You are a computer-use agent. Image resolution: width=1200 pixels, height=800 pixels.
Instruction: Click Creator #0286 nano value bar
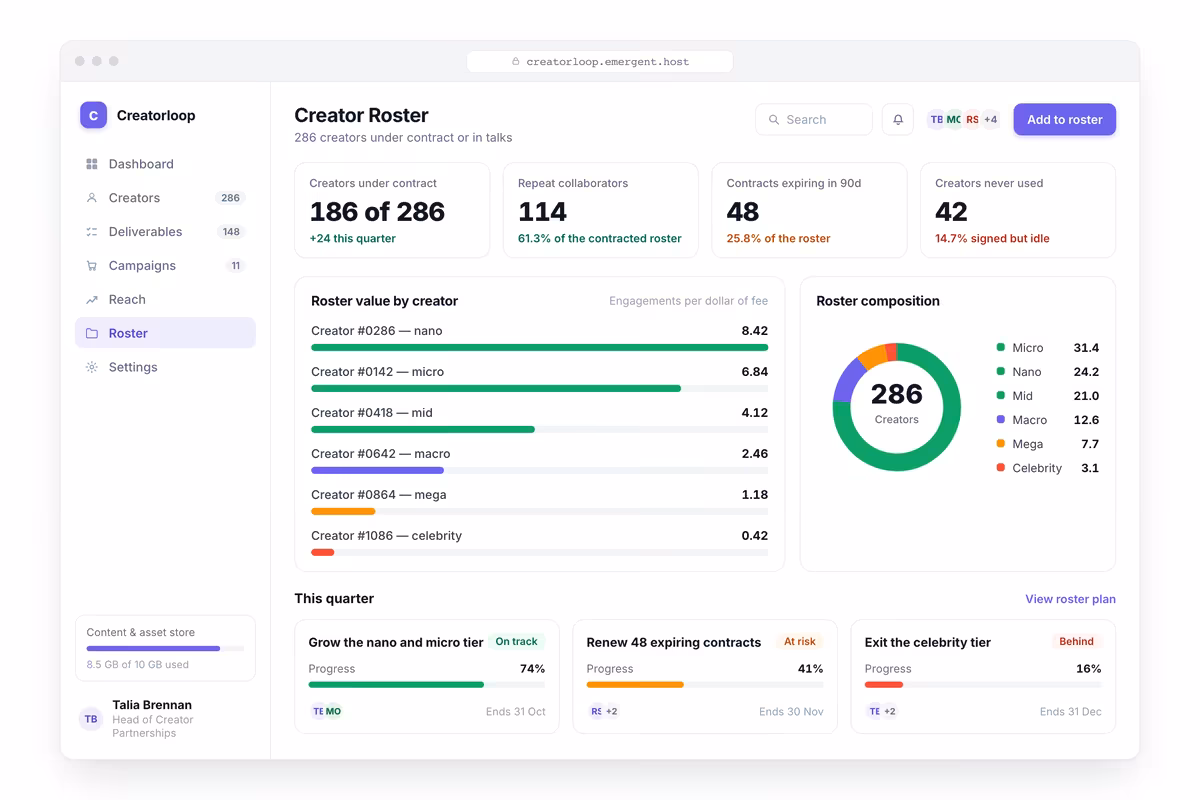tap(539, 348)
